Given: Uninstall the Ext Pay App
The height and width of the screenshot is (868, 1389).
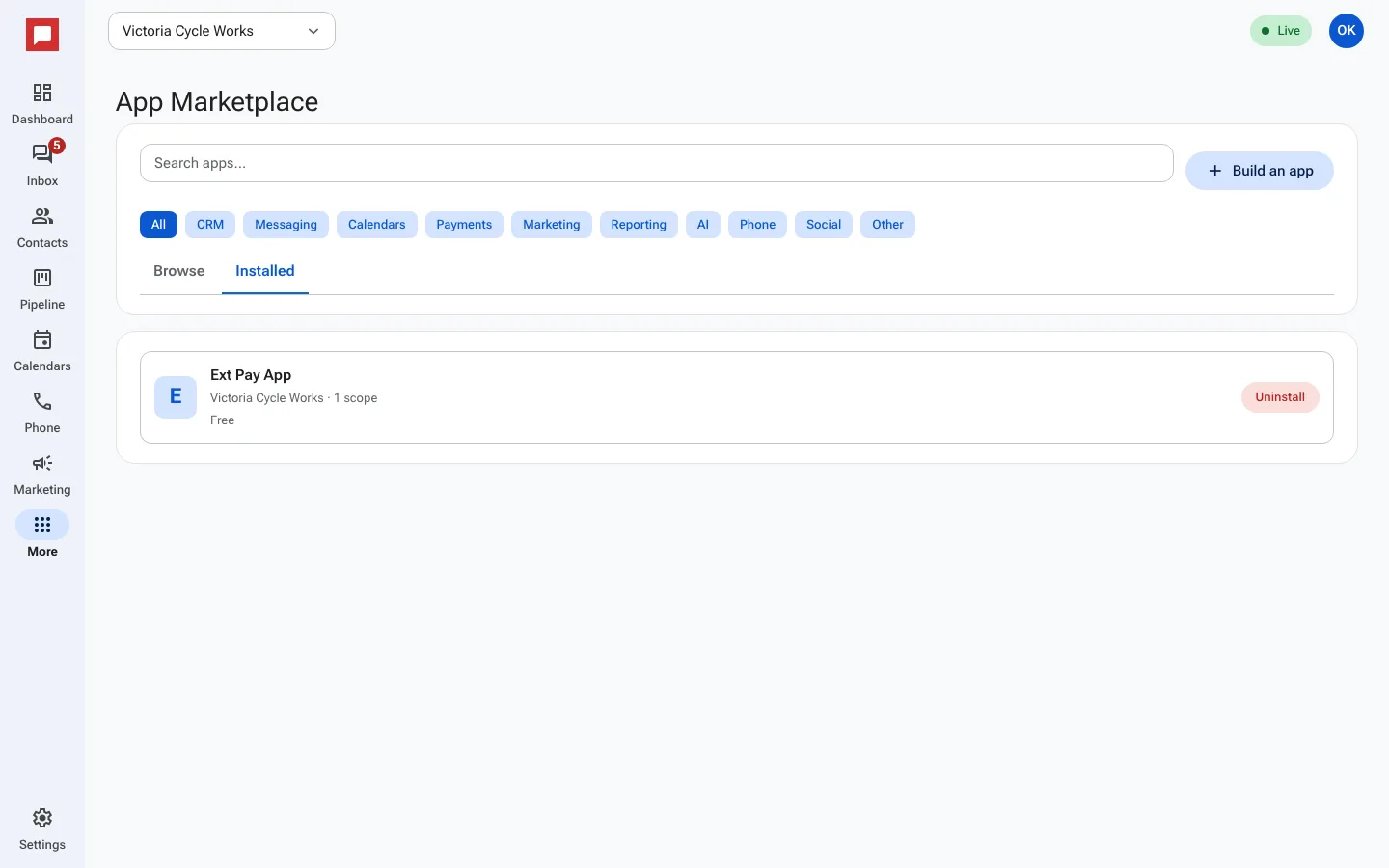Looking at the screenshot, I should click(x=1280, y=397).
